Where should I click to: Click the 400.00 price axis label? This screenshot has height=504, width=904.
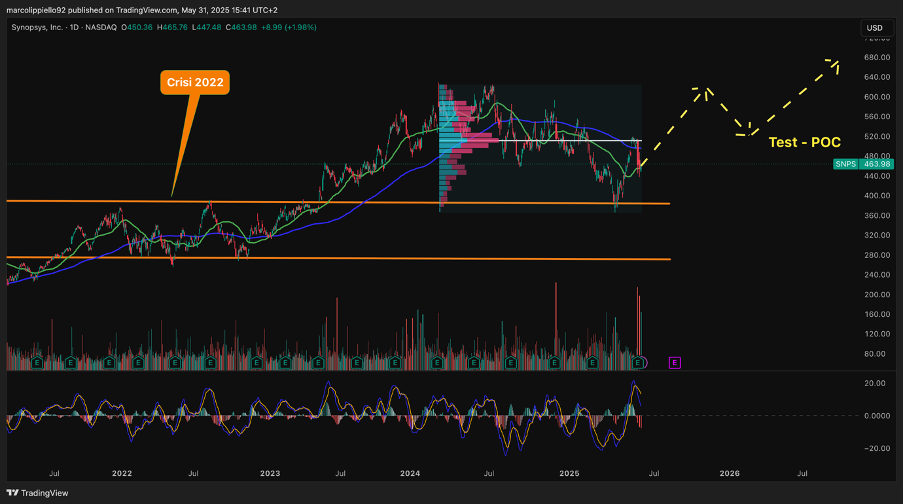[x=877, y=195]
